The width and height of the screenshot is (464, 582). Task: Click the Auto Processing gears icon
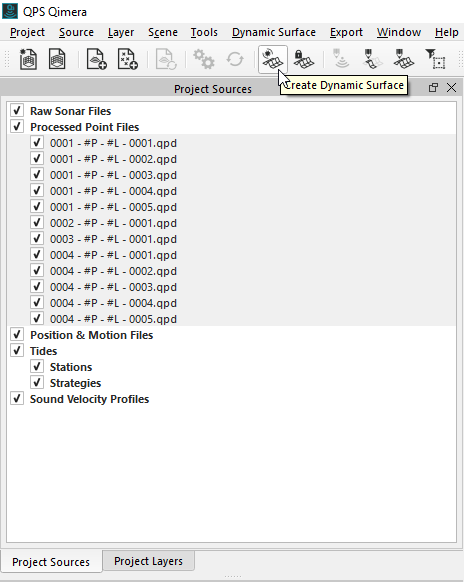203,59
